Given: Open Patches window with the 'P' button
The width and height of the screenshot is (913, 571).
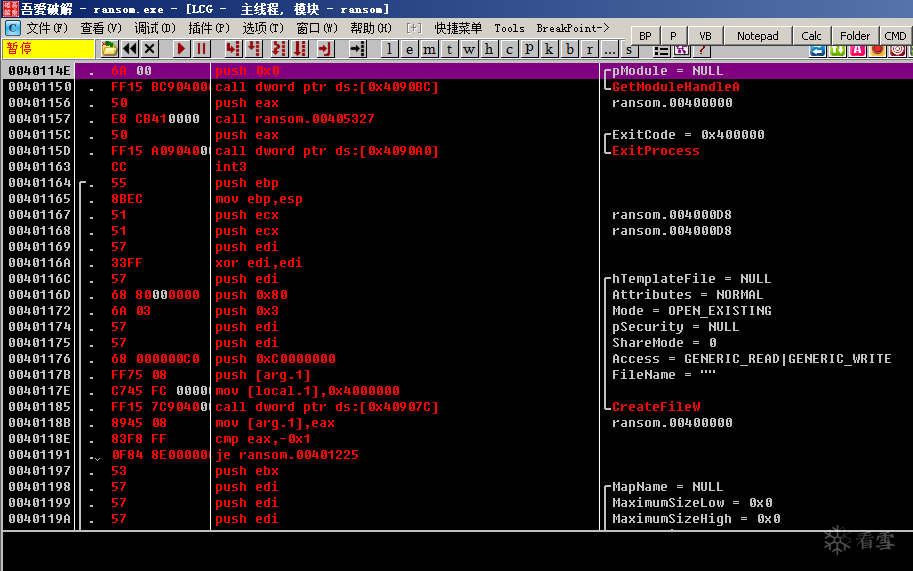Looking at the screenshot, I should point(529,49).
